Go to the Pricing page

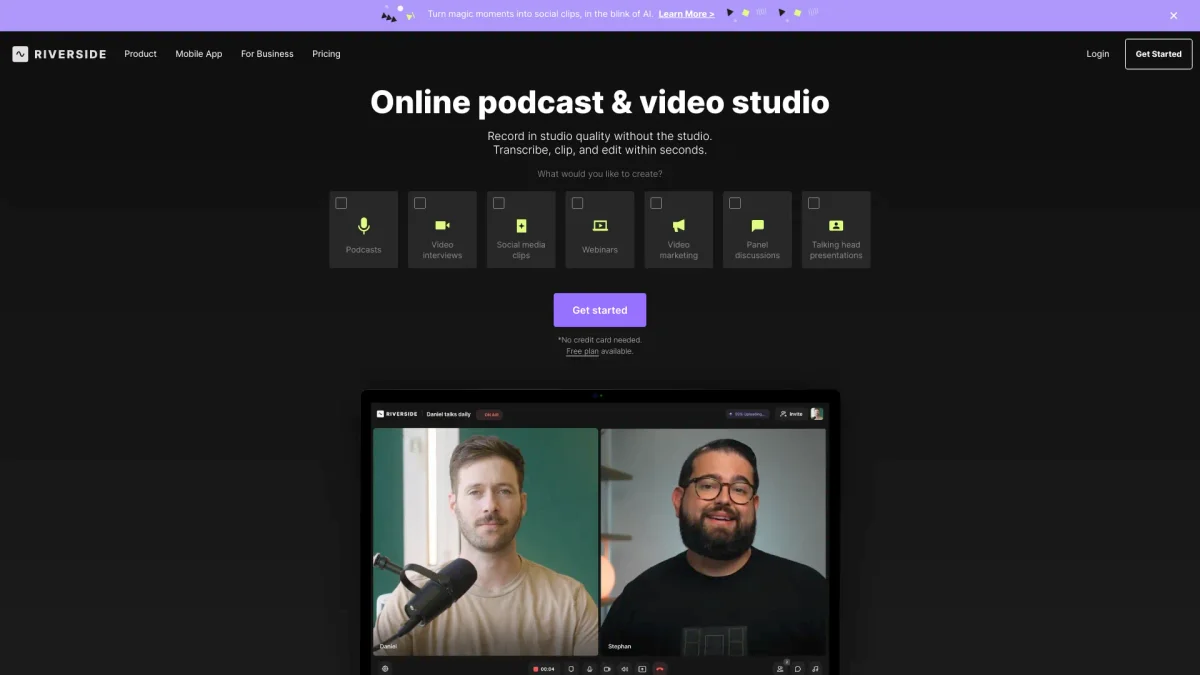coord(326,54)
